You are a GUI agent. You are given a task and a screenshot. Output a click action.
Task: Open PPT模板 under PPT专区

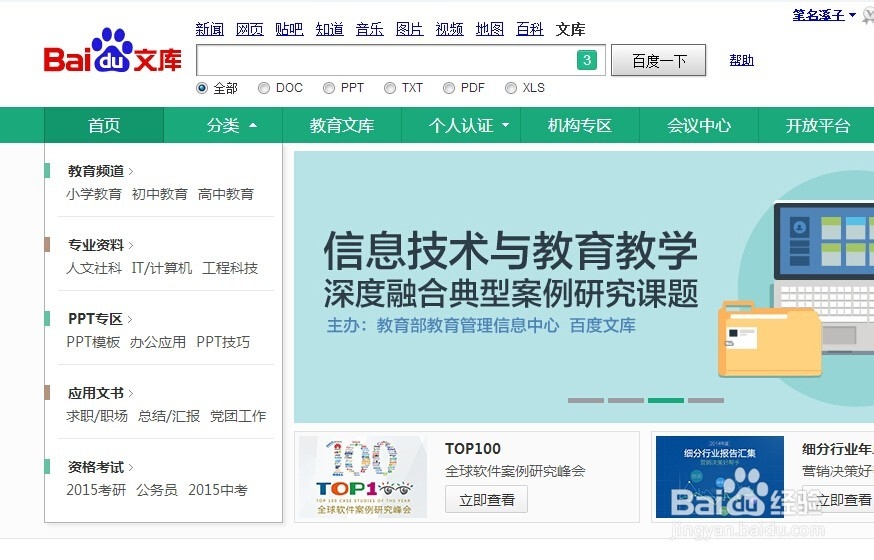93,342
